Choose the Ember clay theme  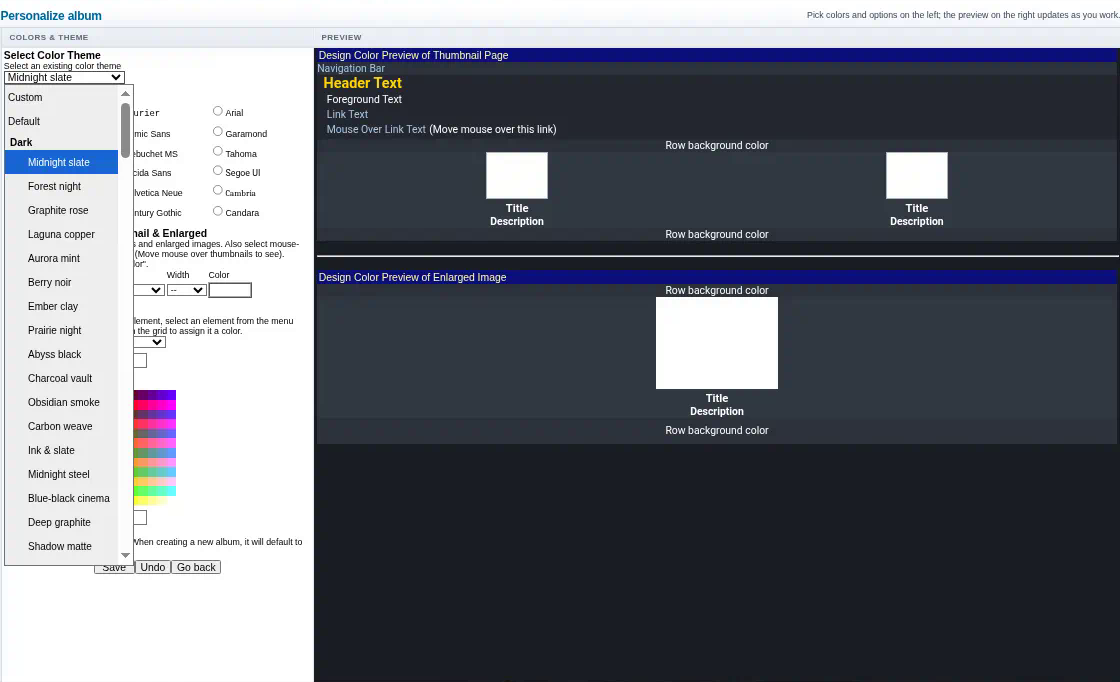61,306
